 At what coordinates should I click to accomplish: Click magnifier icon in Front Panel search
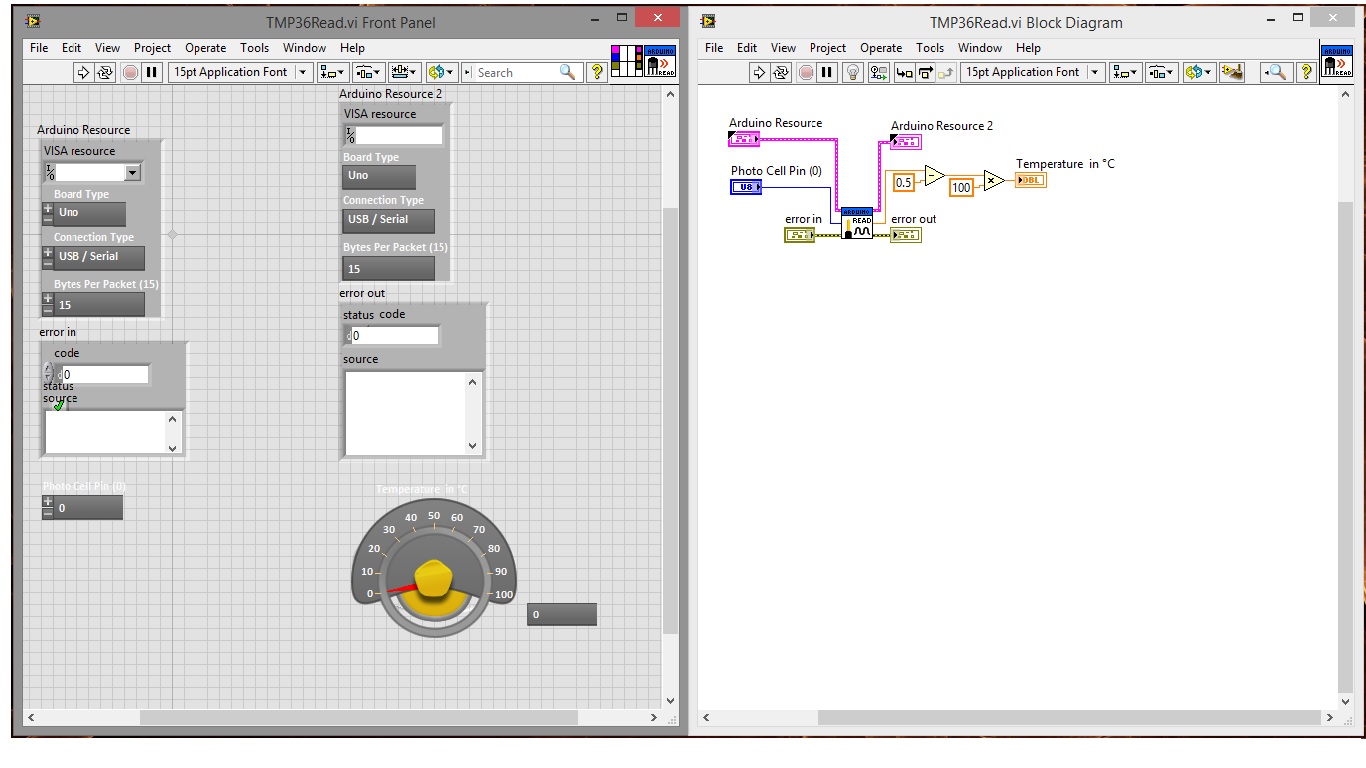(567, 72)
